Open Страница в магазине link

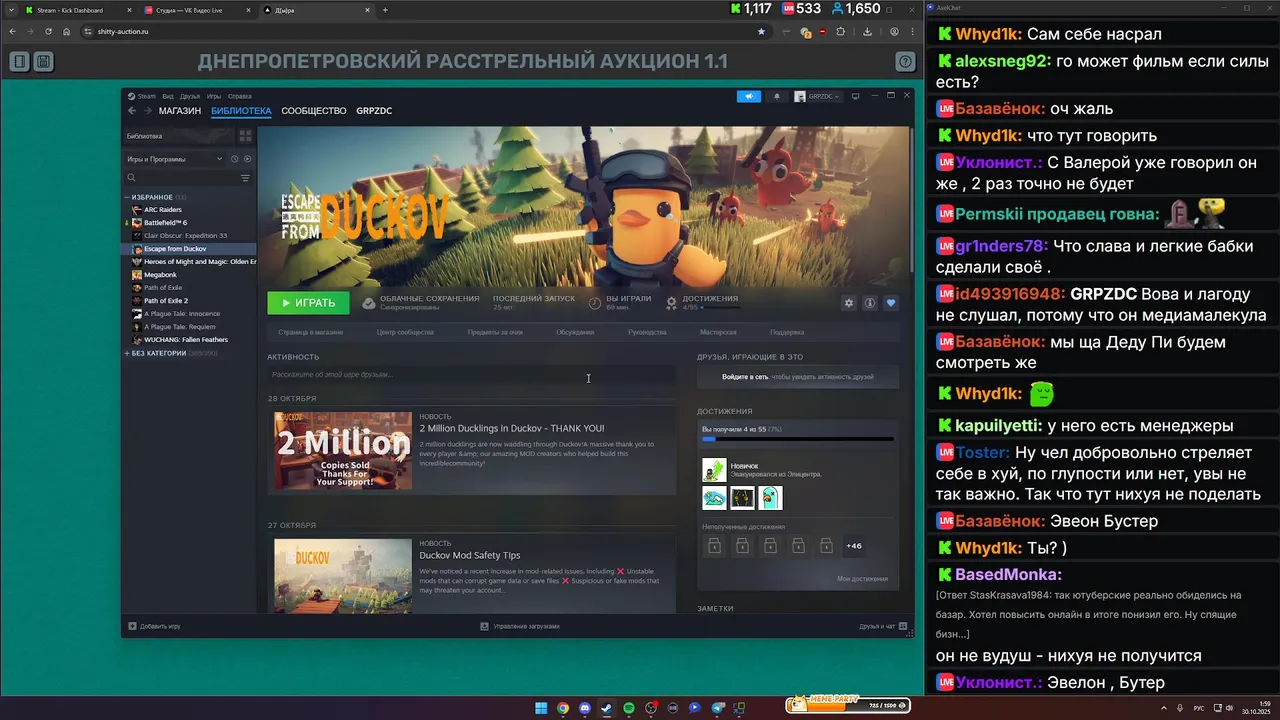(311, 332)
